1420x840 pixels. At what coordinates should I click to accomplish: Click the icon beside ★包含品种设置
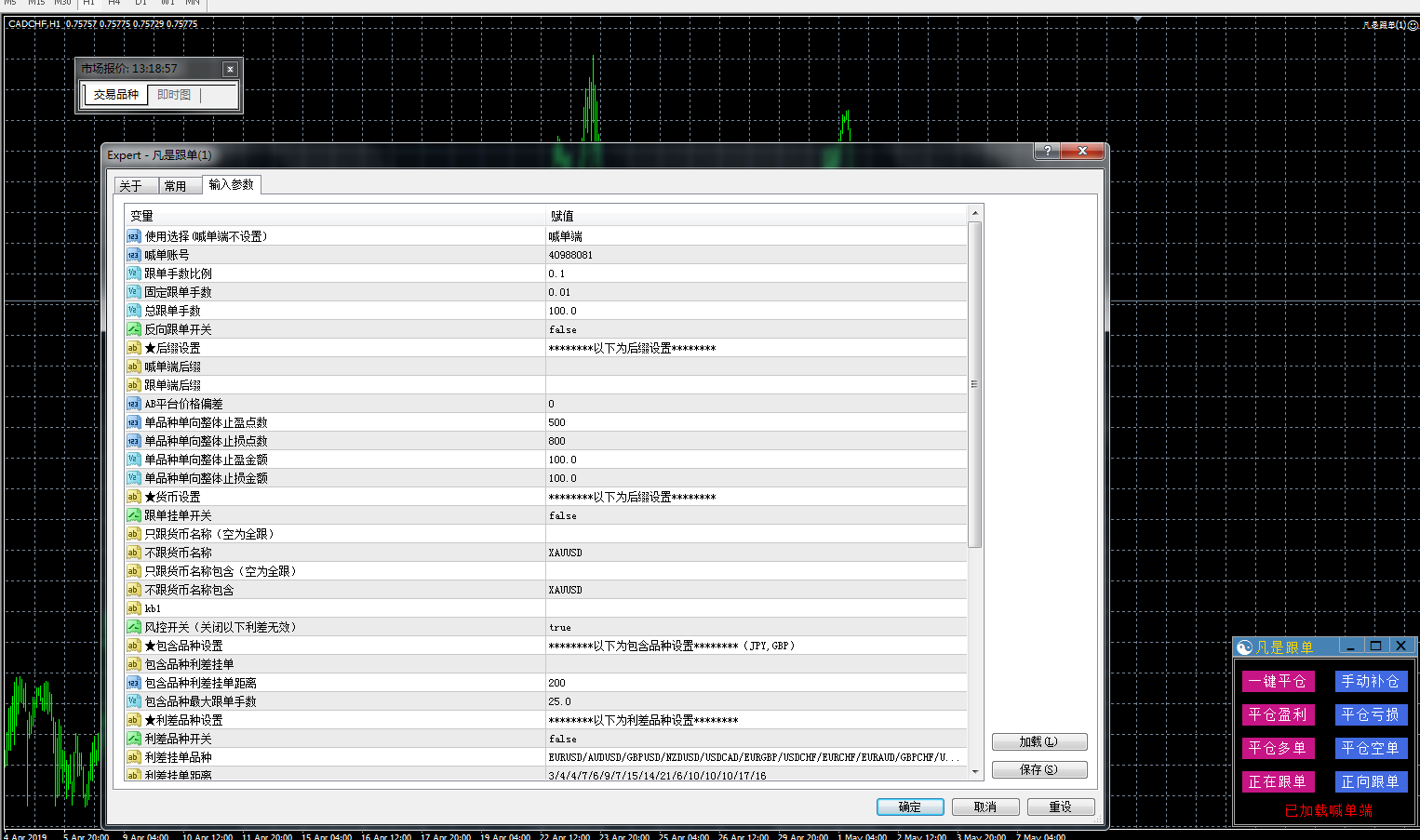coord(133,646)
